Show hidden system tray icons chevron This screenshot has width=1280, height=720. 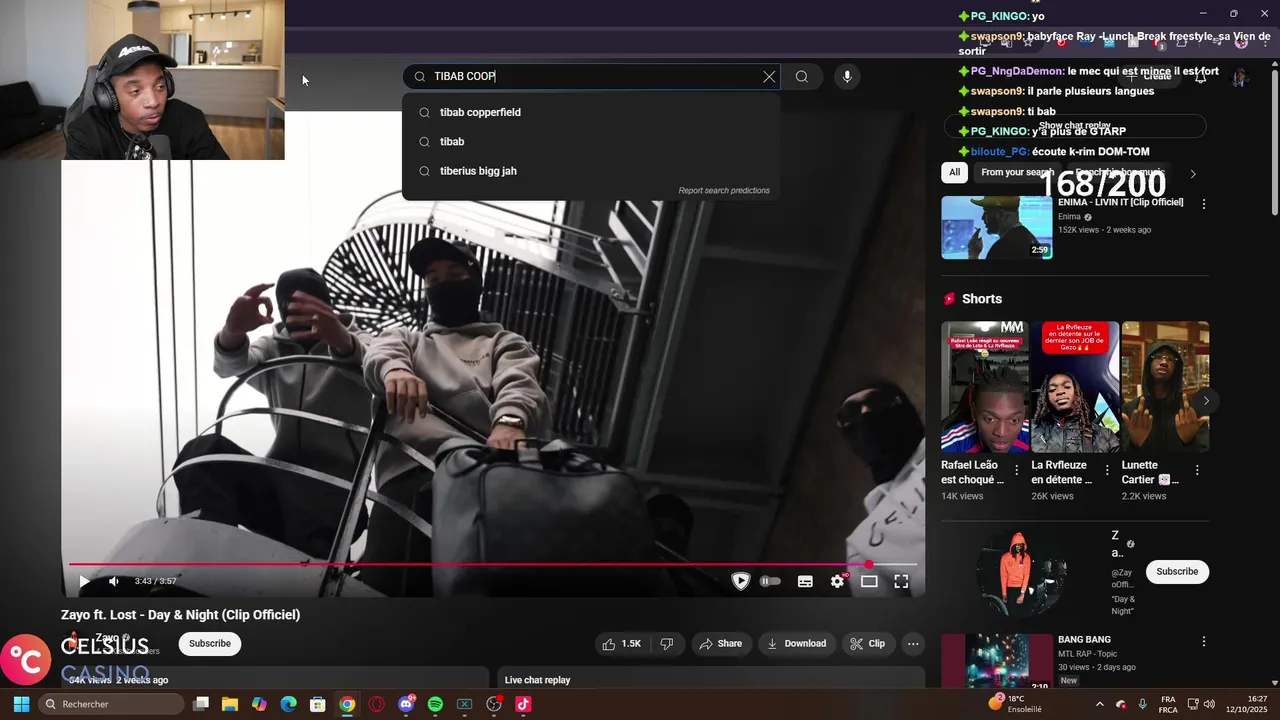[1100, 704]
